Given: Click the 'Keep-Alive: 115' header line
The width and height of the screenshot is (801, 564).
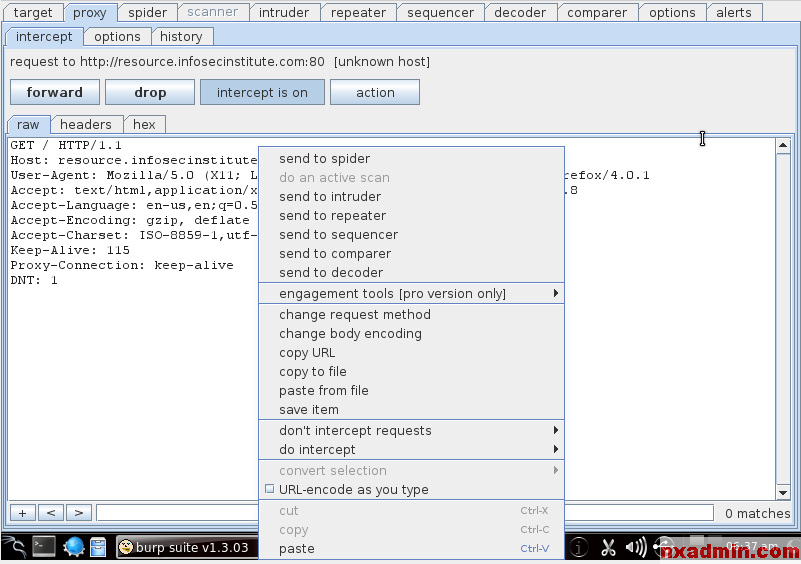Looking at the screenshot, I should click(x=70, y=250).
